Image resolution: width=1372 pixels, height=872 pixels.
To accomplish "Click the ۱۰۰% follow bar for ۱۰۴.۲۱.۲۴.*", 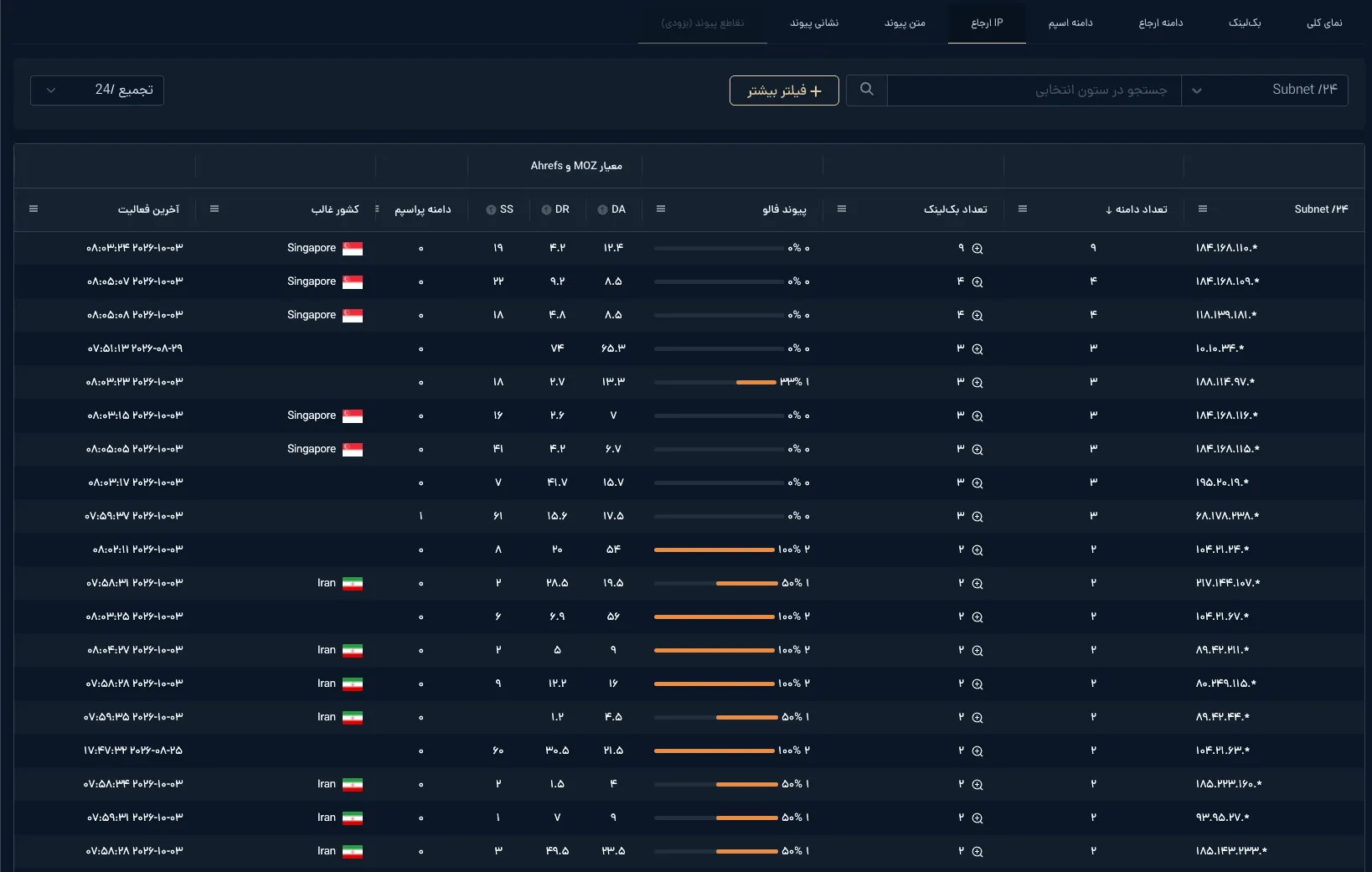I will pyautogui.click(x=714, y=550).
